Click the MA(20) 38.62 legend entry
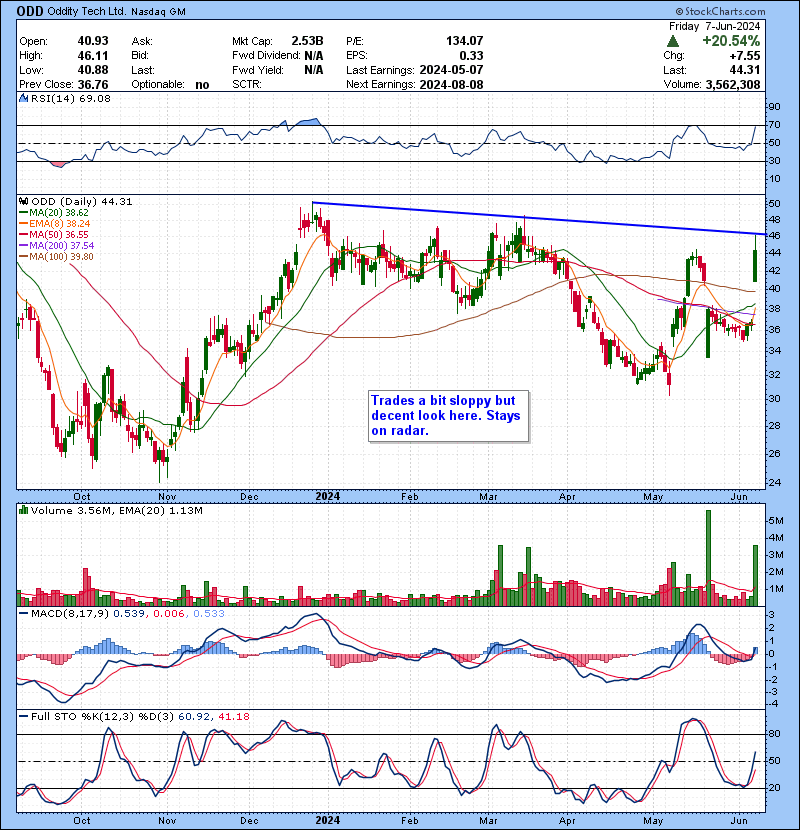This screenshot has width=800, height=830. pyautogui.click(x=54, y=213)
